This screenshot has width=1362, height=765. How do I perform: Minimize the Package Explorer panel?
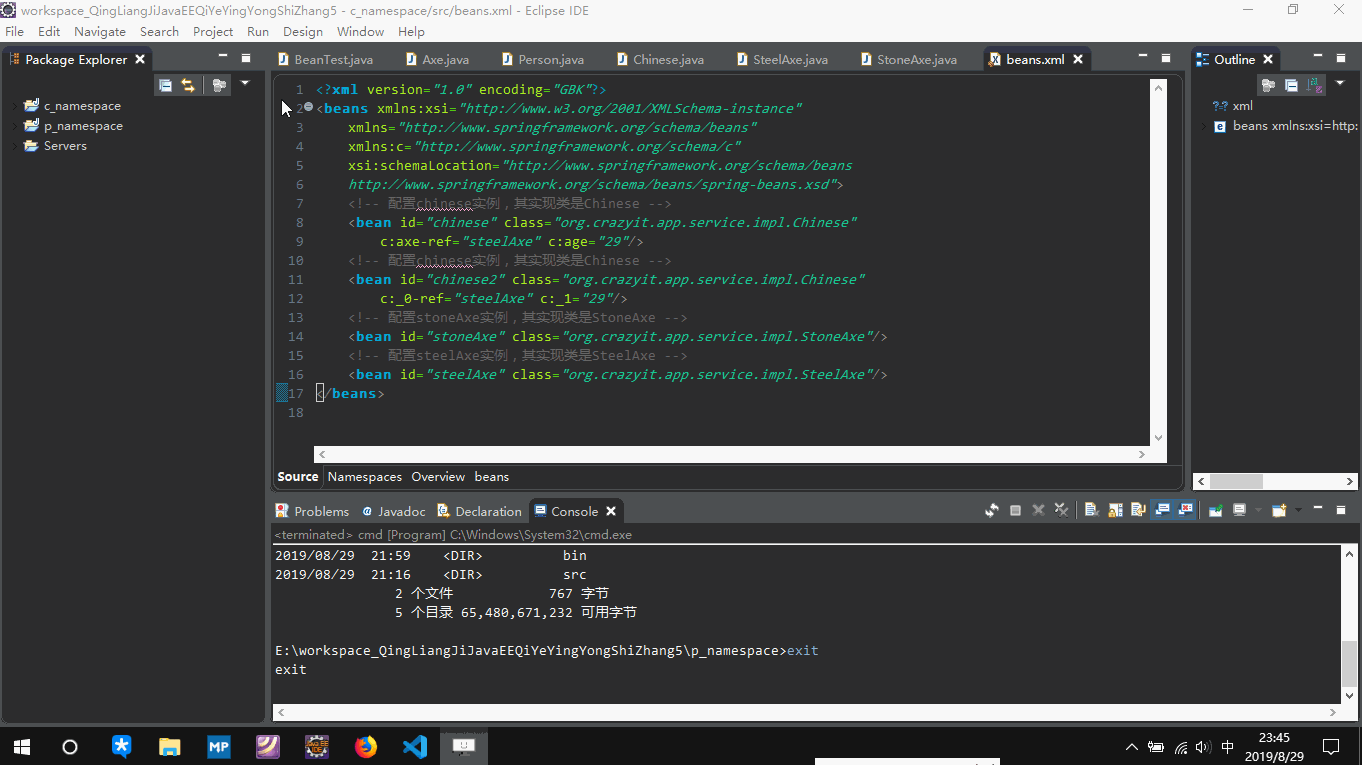(x=223, y=58)
